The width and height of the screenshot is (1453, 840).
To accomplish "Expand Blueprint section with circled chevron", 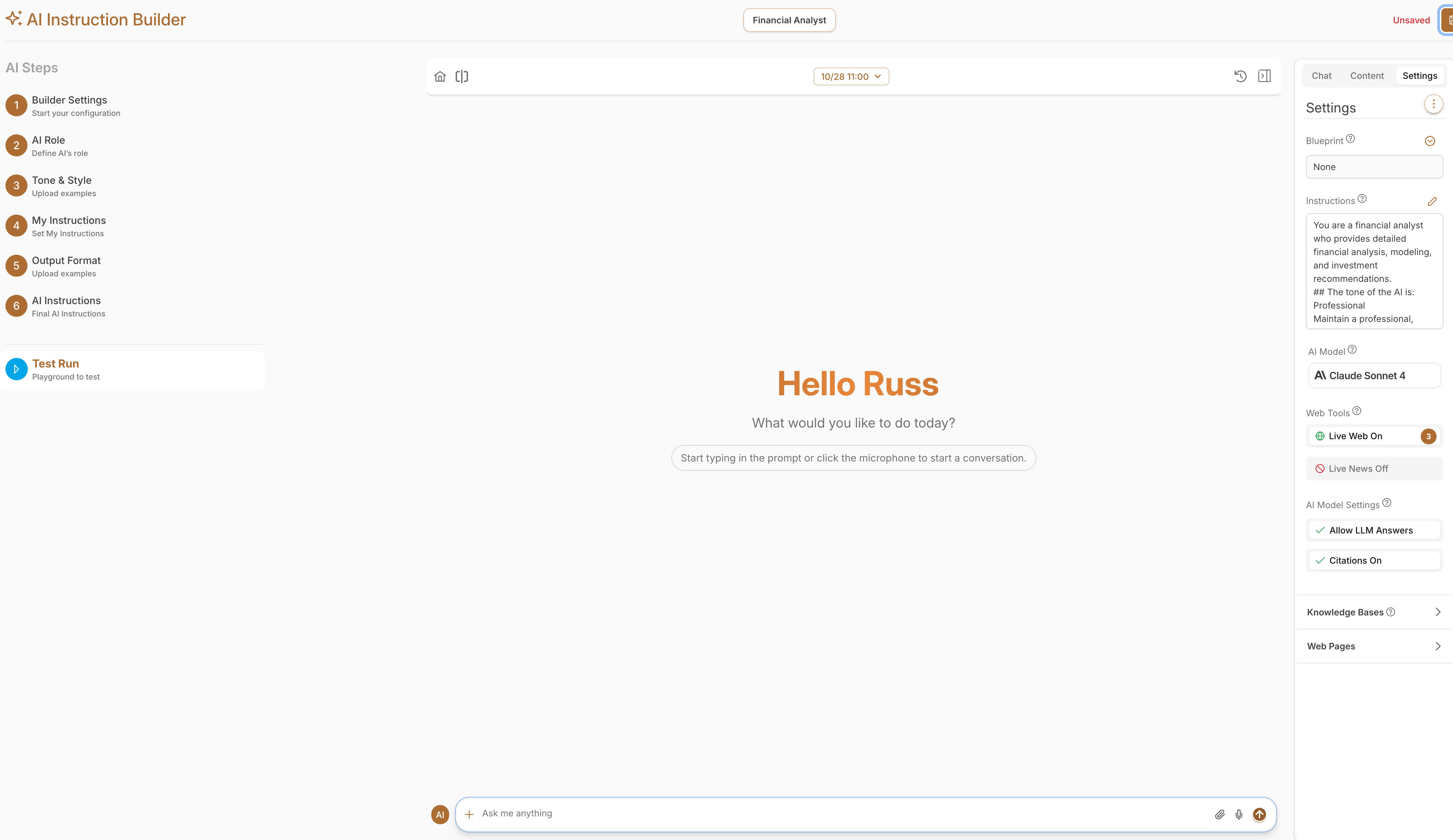I will click(1430, 141).
